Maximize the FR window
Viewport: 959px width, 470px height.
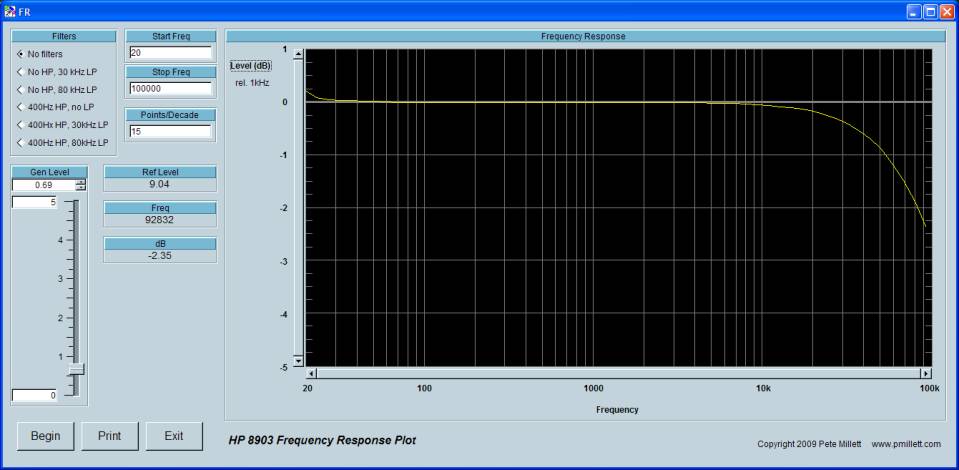point(929,10)
